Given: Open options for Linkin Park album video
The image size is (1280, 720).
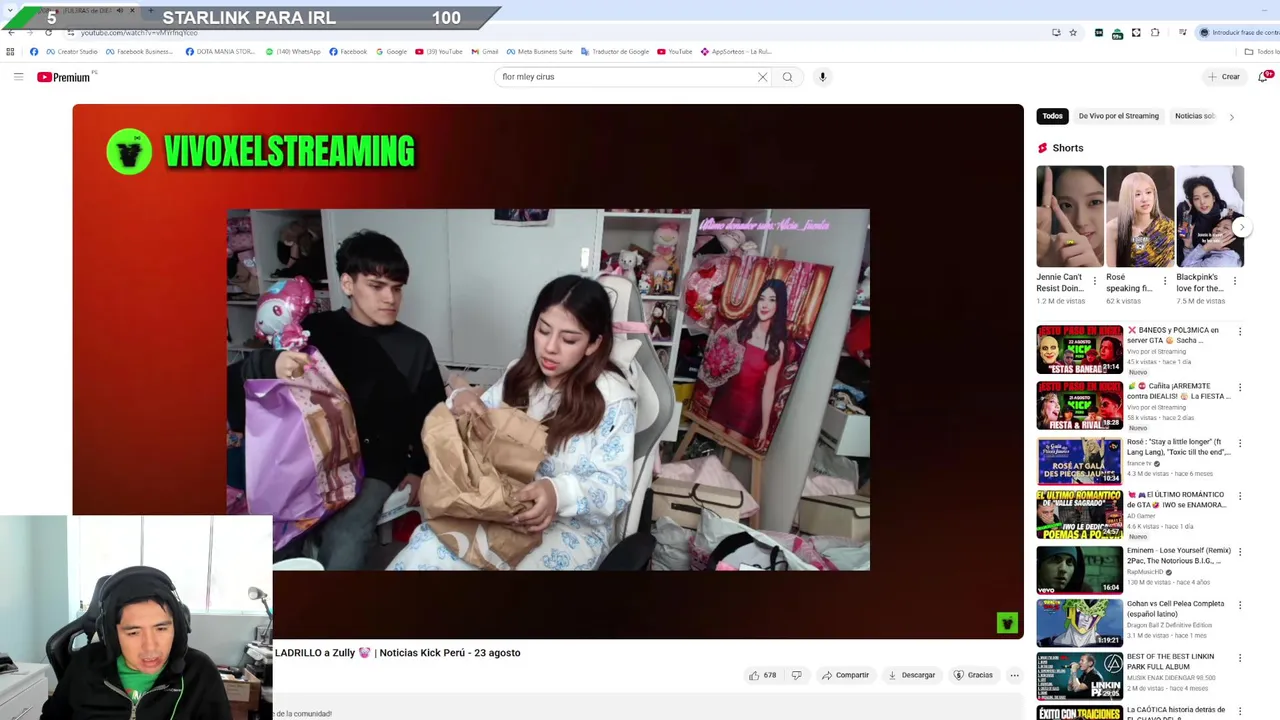Looking at the screenshot, I should coord(1240,658).
